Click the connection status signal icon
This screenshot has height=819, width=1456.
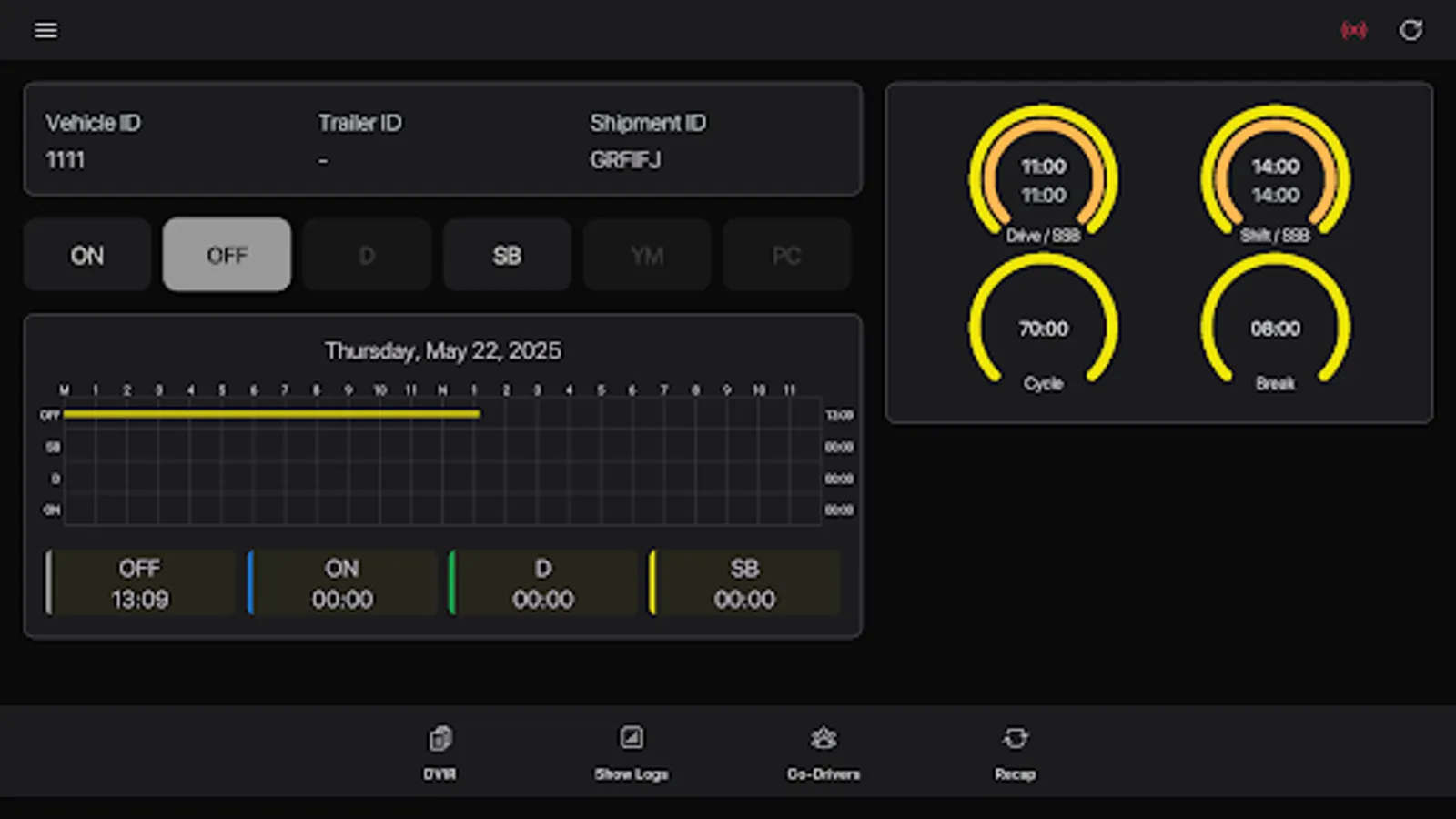tap(1355, 30)
